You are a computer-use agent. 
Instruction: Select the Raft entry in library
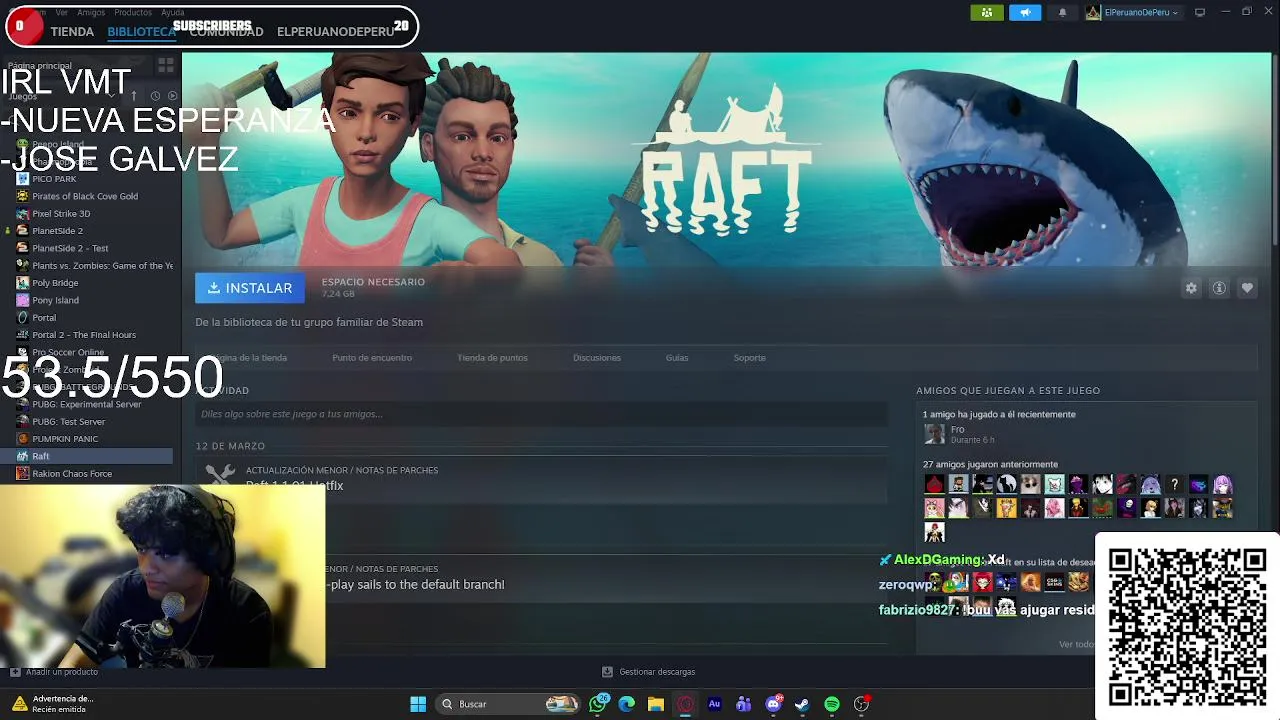[x=87, y=456]
